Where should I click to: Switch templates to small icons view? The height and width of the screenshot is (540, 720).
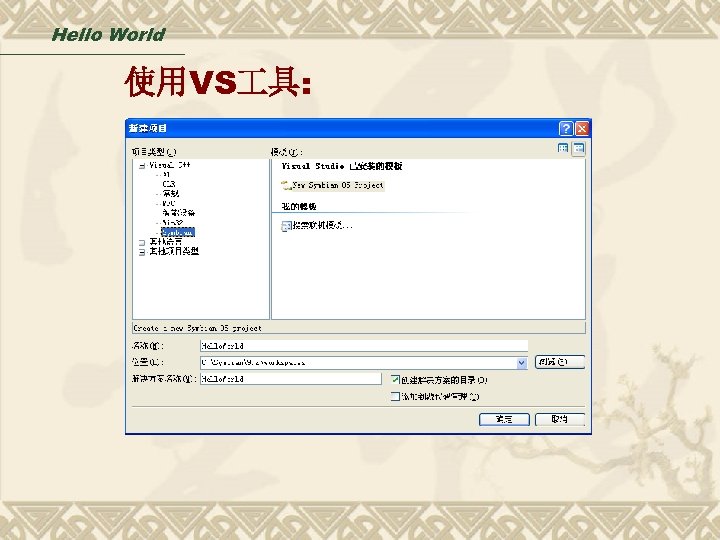[579, 148]
